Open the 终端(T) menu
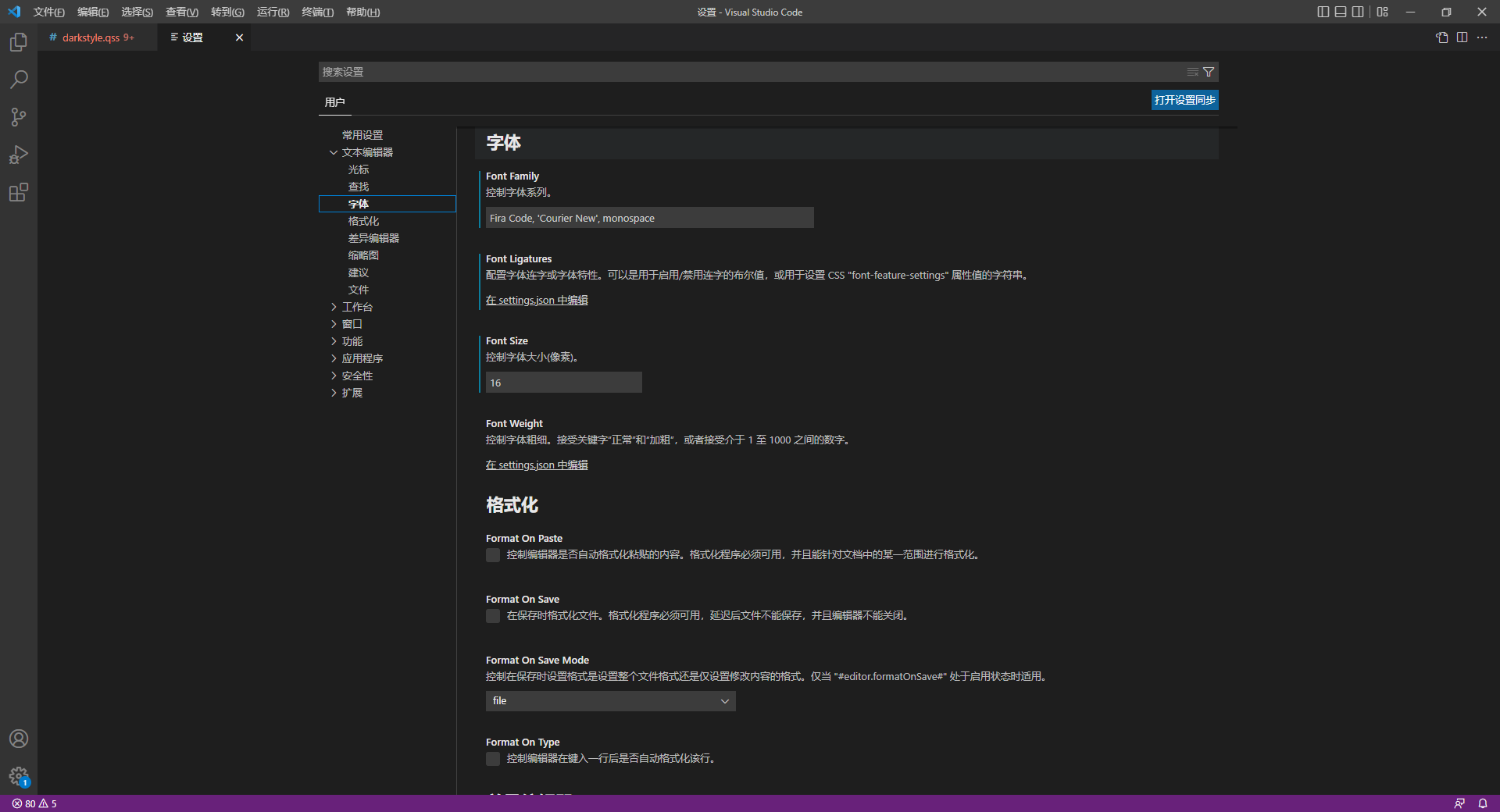This screenshot has width=1500, height=812. 317,12
